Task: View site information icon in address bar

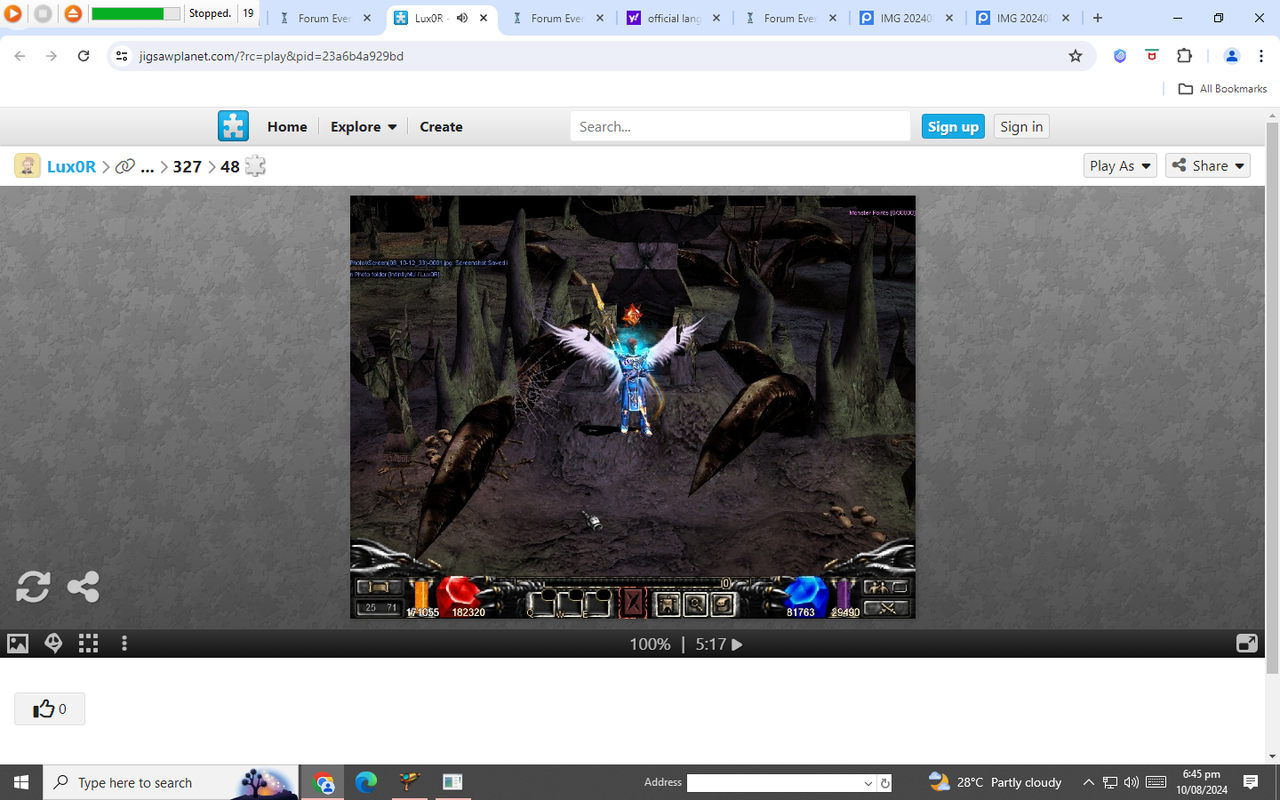Action: pyautogui.click(x=122, y=56)
